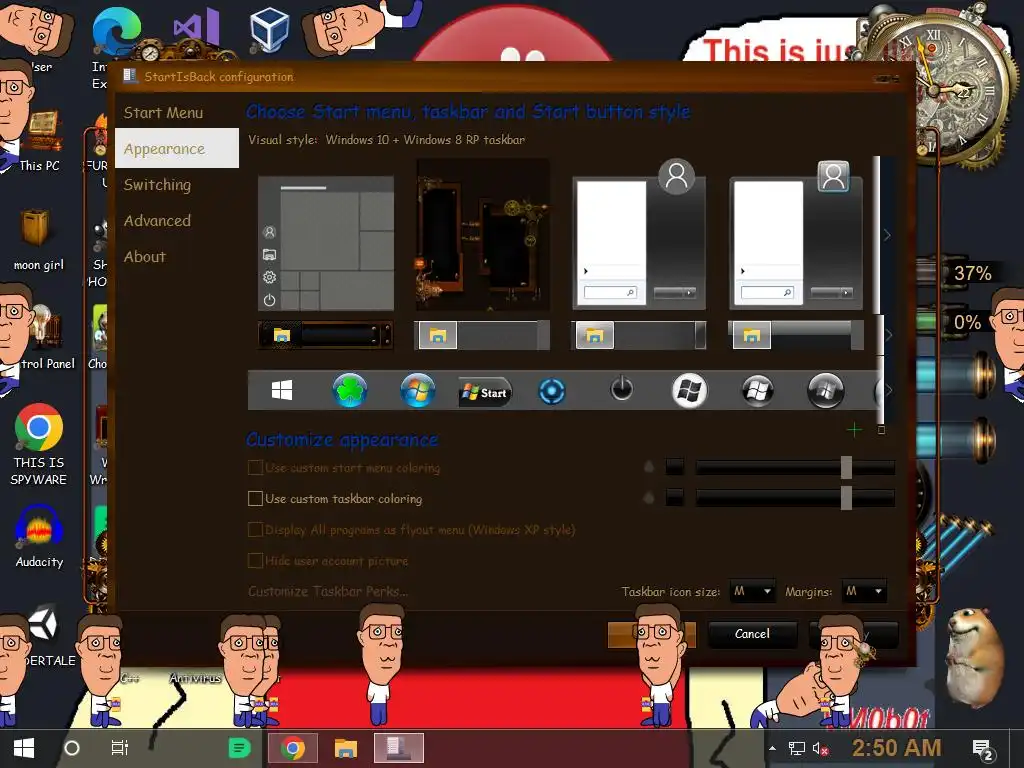Viewport: 1024px width, 768px height.
Task: Open the network tray icon
Action: 797,749
